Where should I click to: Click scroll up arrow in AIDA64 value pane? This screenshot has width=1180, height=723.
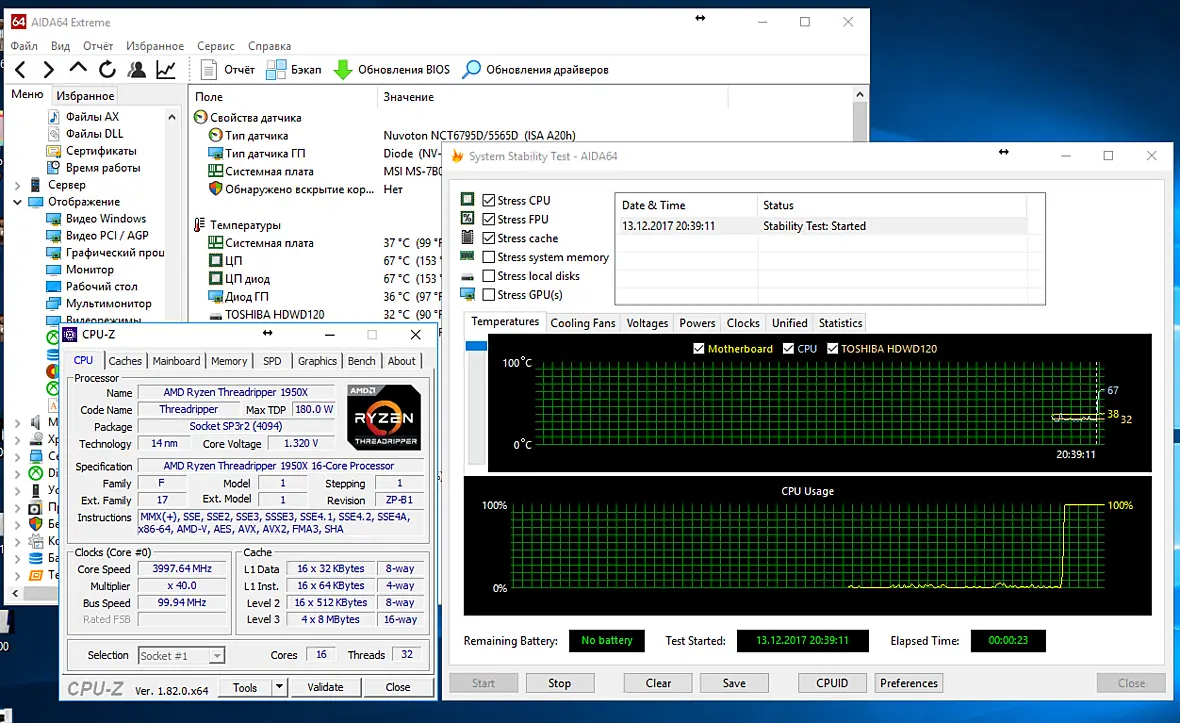pyautogui.click(x=859, y=95)
